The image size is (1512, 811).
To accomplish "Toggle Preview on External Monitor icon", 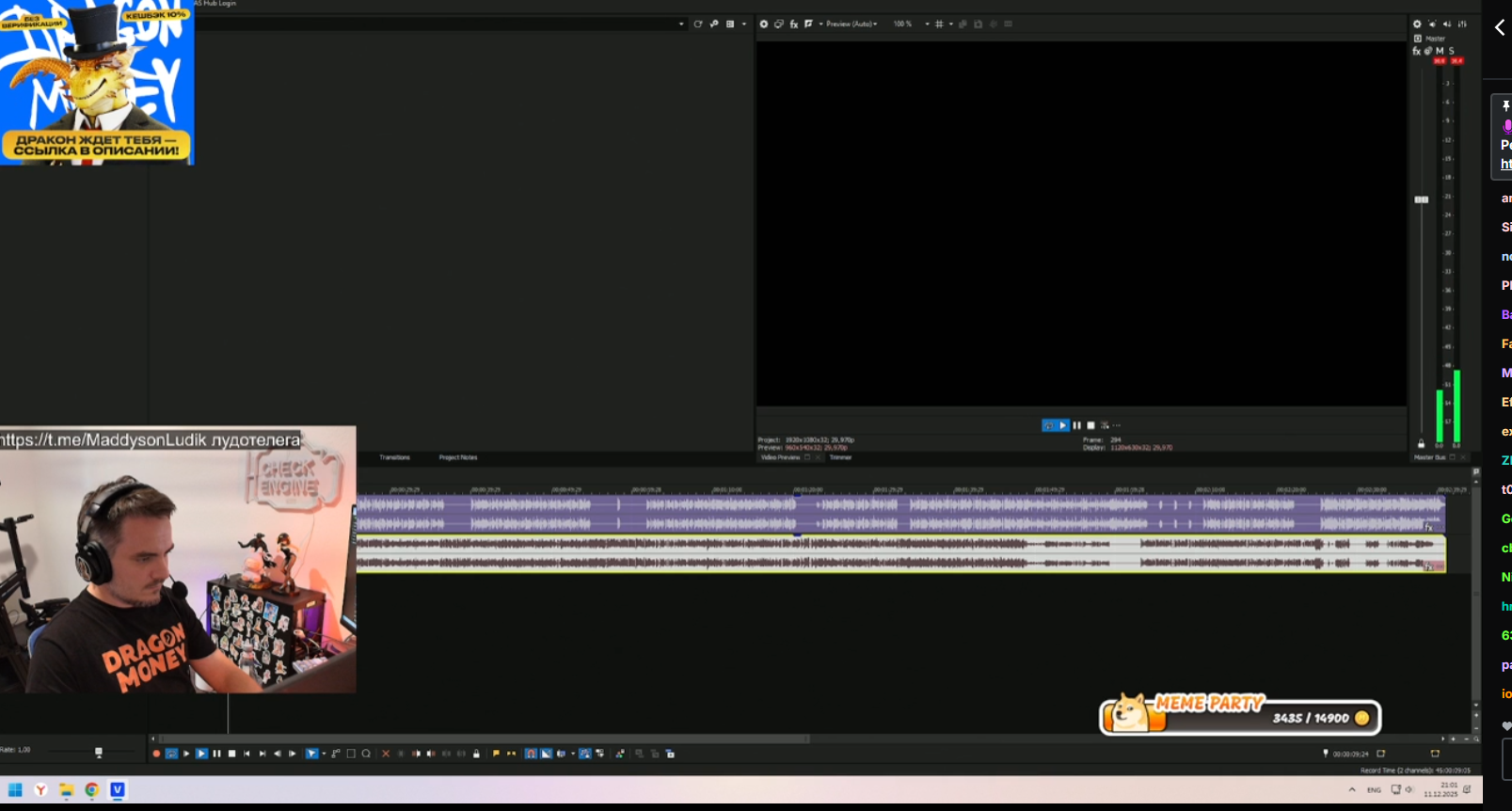I will pyautogui.click(x=779, y=24).
